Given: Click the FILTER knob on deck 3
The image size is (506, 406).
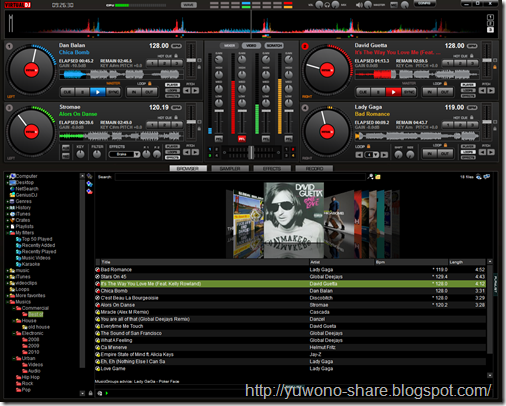Looking at the screenshot, I should click(97, 154).
